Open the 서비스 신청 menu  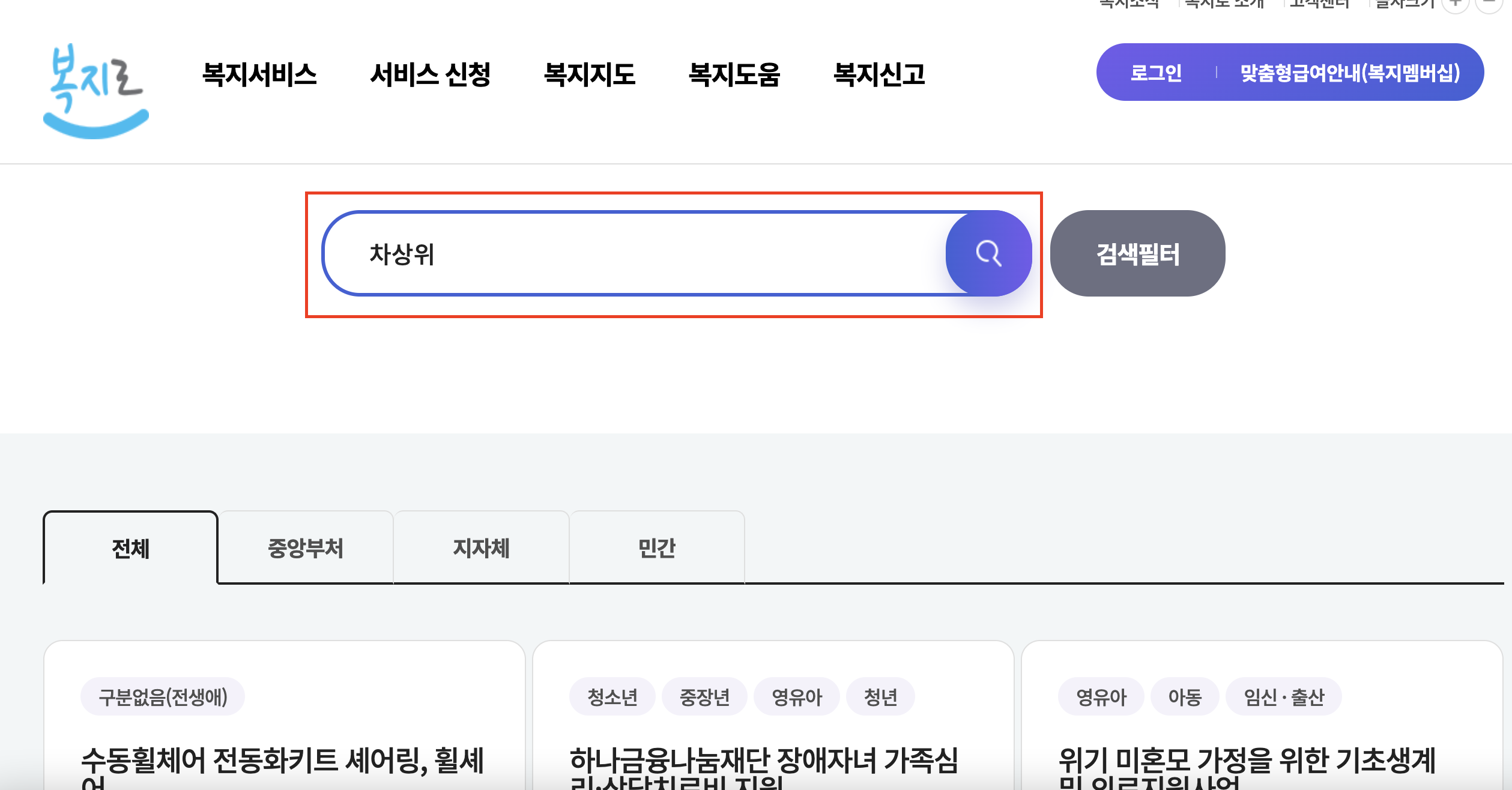(x=430, y=74)
